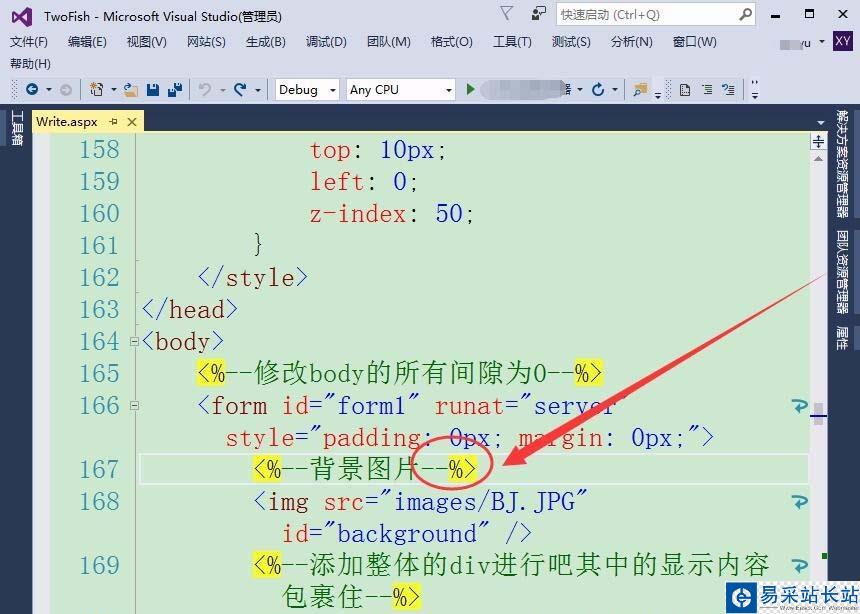Viewport: 860px width, 614px height.
Task: Click the rightmost text editor toolbar icon
Action: [728, 89]
